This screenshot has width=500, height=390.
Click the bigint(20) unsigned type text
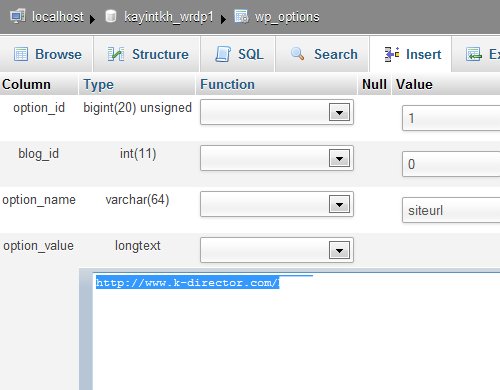click(137, 108)
